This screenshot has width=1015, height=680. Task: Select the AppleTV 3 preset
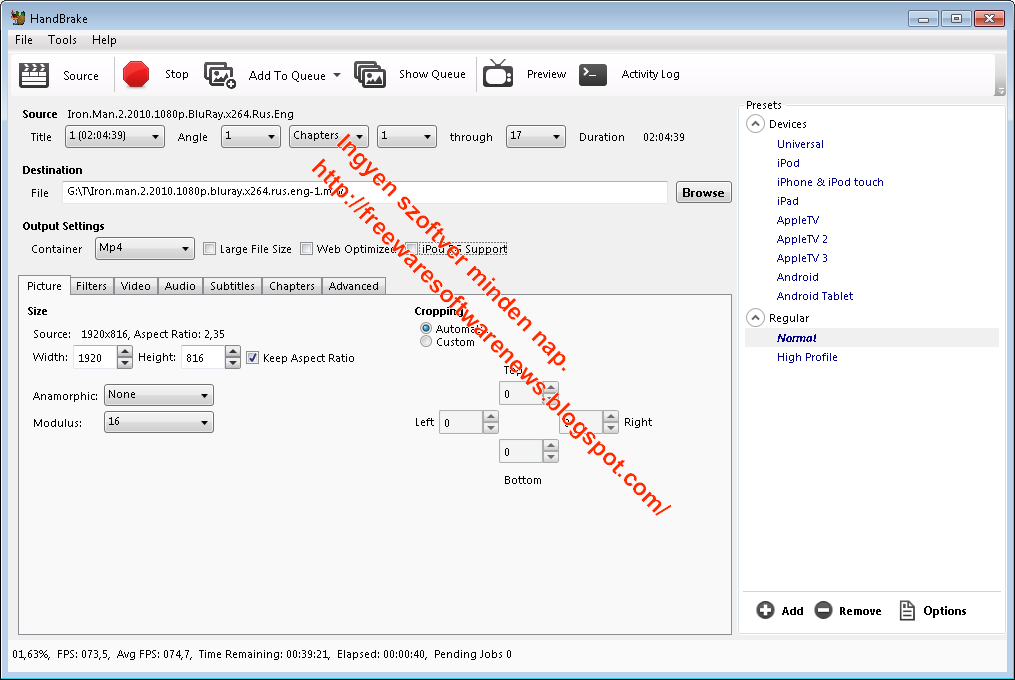pos(802,258)
